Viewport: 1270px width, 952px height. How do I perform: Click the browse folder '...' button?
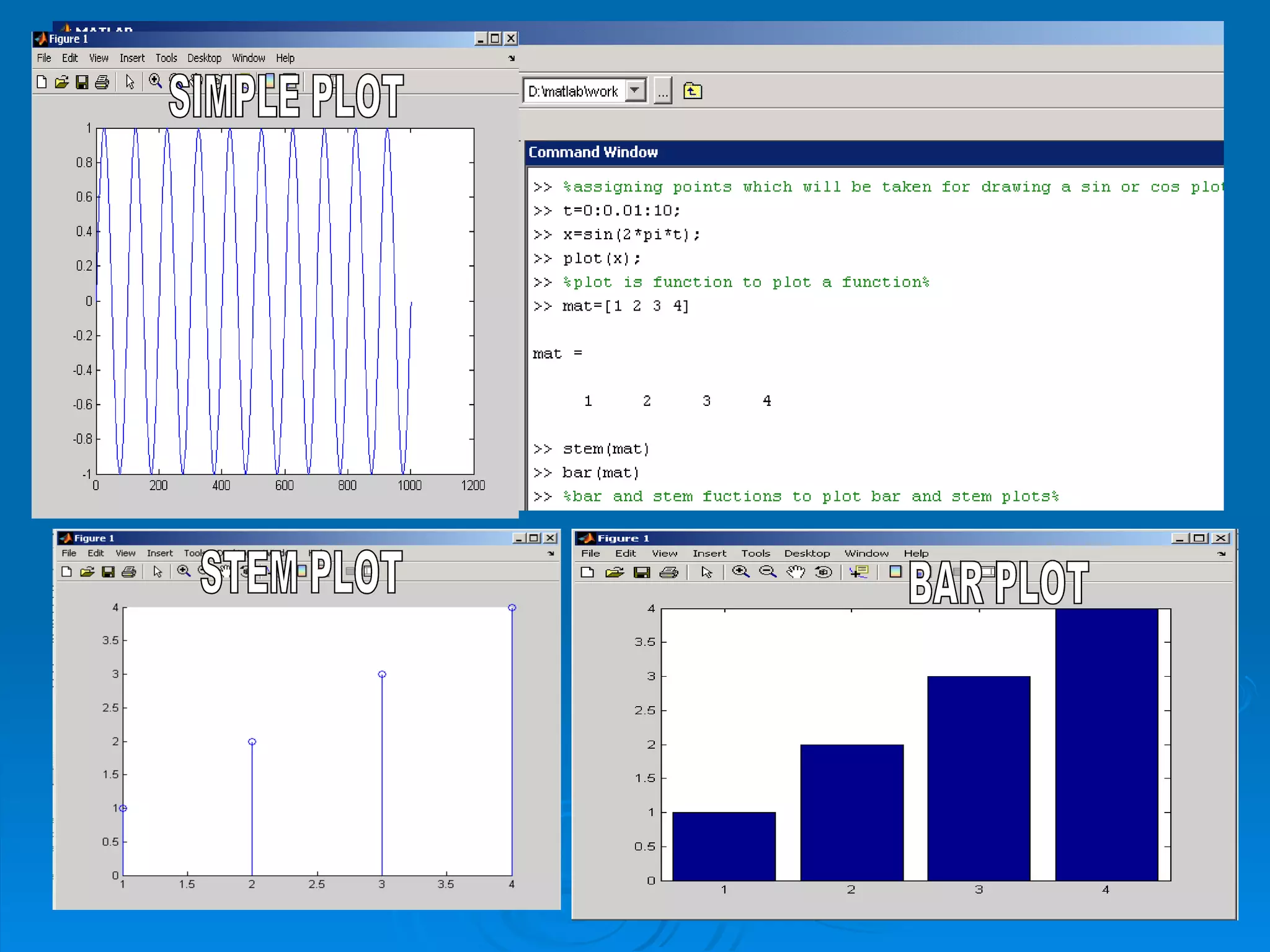[663, 91]
